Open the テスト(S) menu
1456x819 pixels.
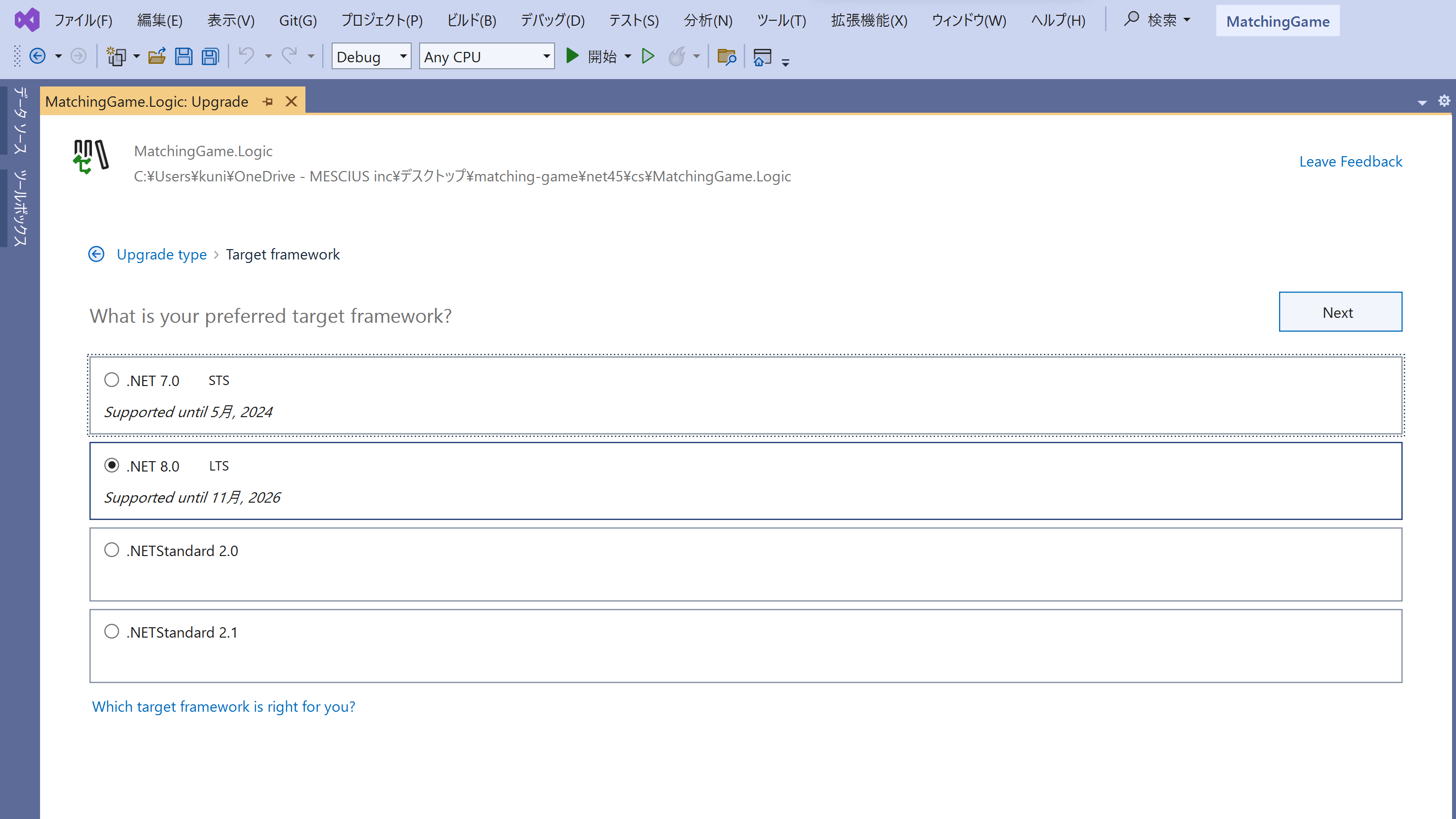(634, 20)
